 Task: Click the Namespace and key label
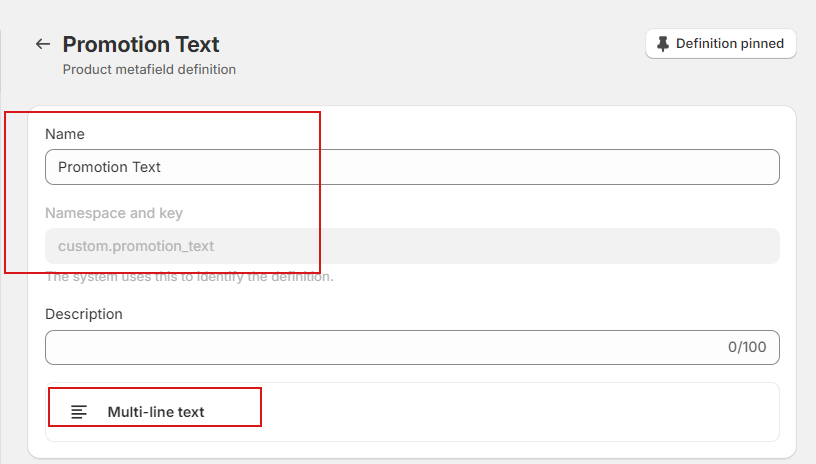pos(114,213)
